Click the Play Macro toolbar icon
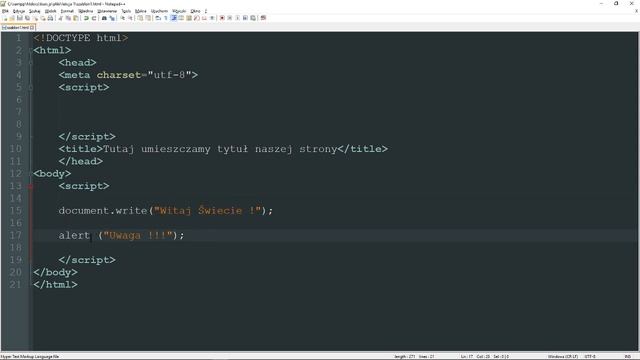This screenshot has height=360, width=640. [238, 18]
